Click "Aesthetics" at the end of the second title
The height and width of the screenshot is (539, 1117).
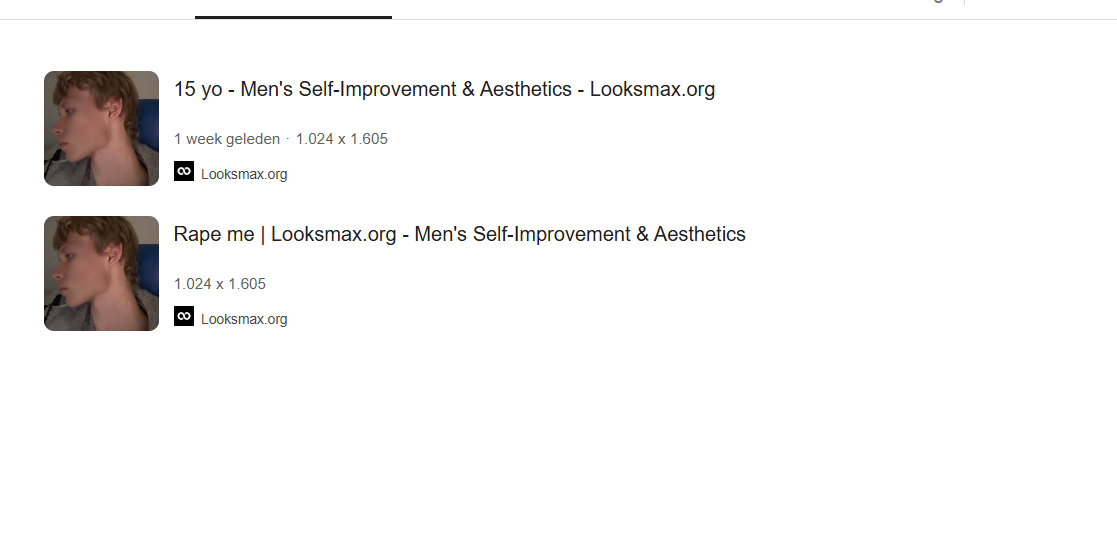click(699, 234)
